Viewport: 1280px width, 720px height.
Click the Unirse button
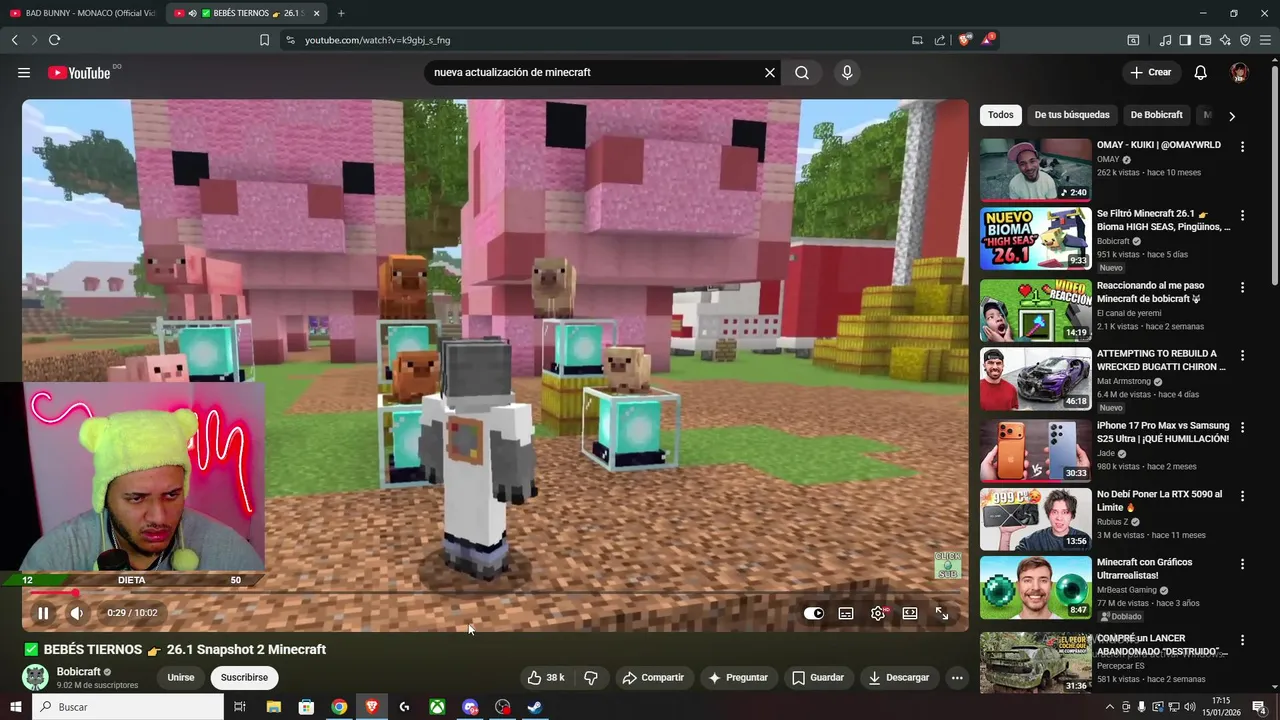pos(181,677)
